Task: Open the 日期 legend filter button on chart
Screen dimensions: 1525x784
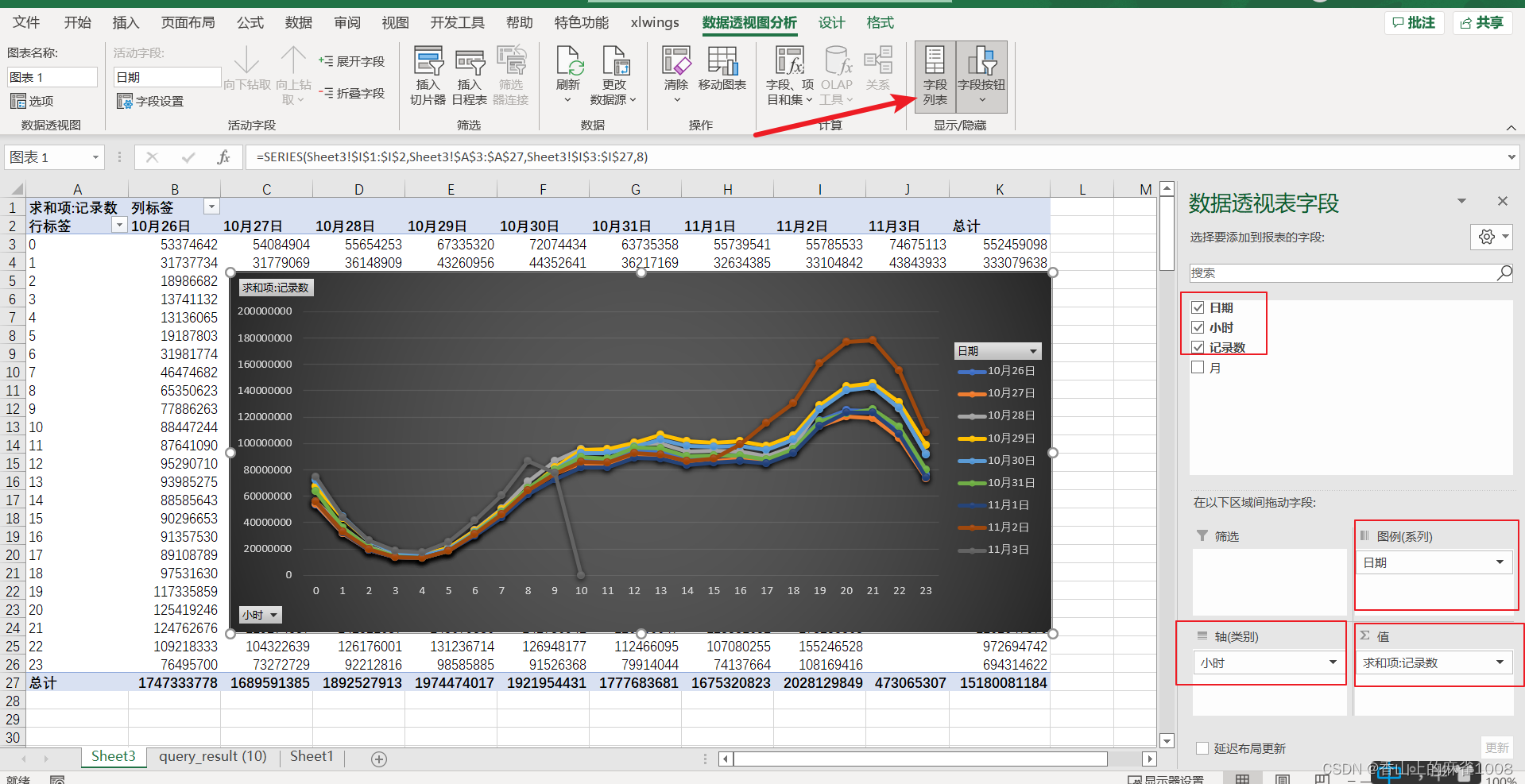Action: 997,350
